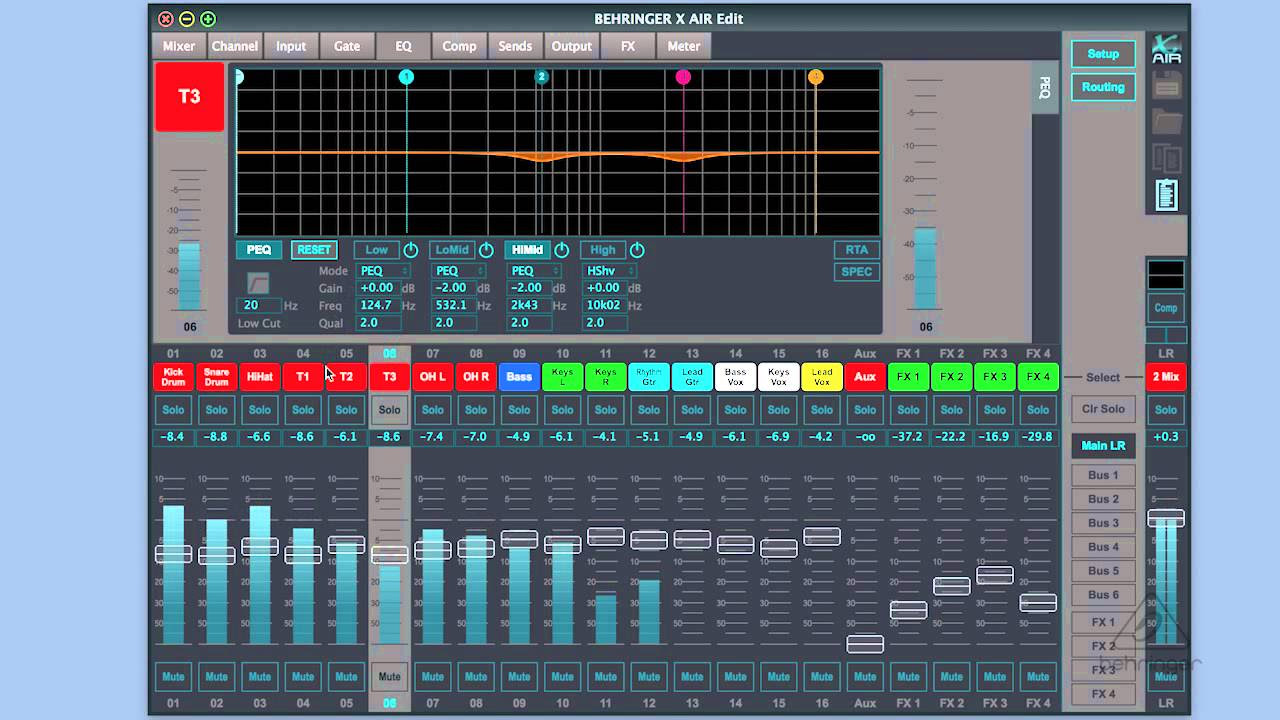Open the HShv mode dropdown for High band
Screen dimensions: 1280x720
tap(610, 271)
